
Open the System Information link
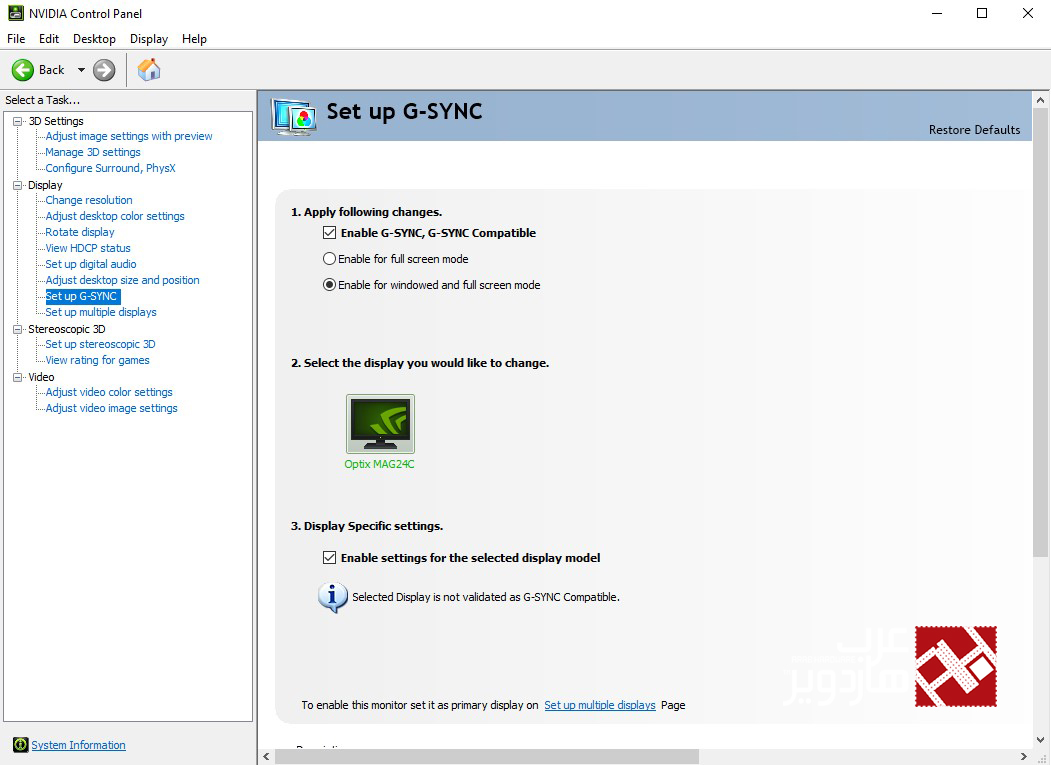point(78,745)
